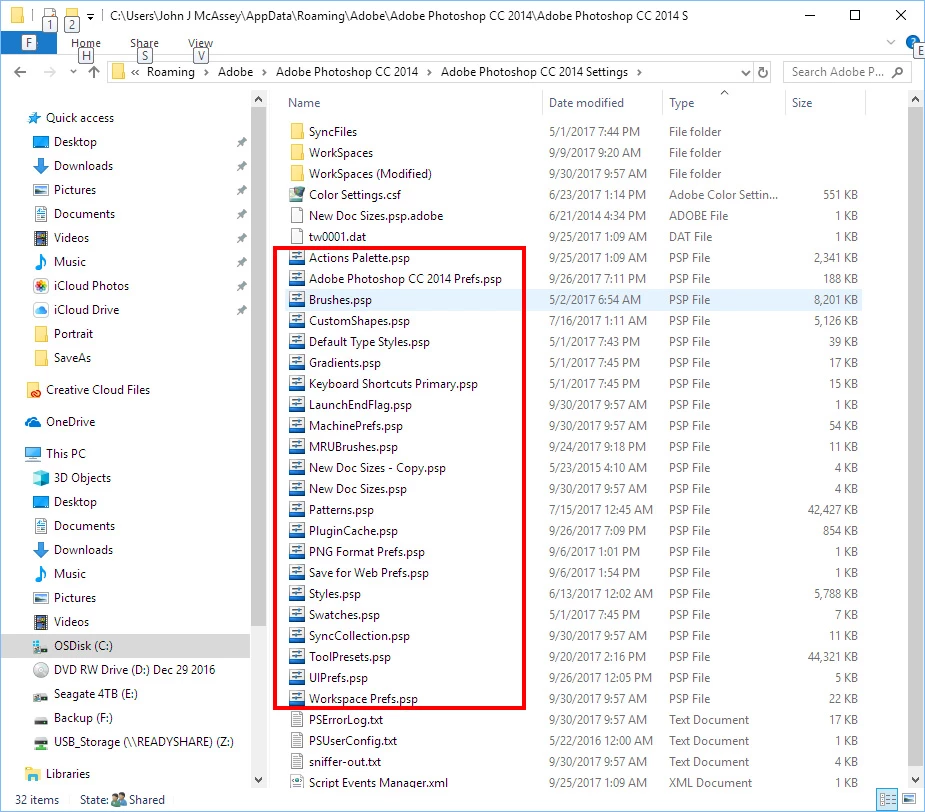Open Quick Access Toolbar customize dropdown
The height and width of the screenshot is (812, 925).
pos(90,17)
